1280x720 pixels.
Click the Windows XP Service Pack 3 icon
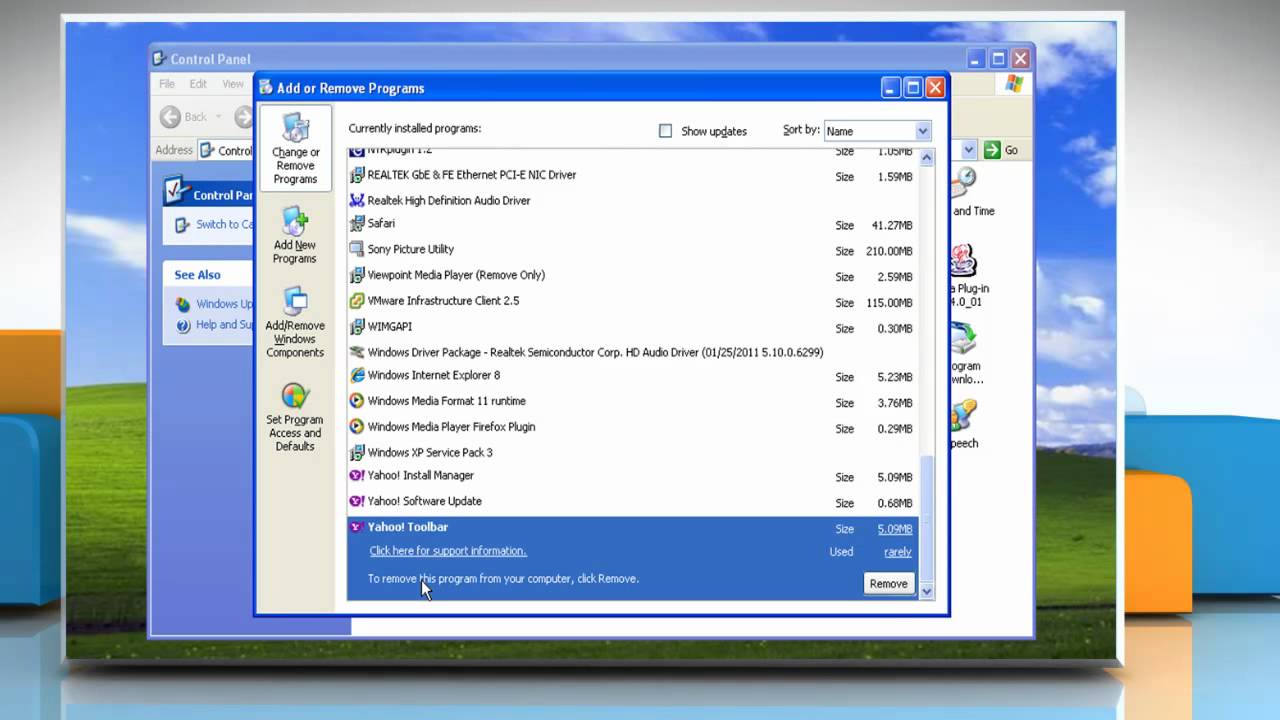pos(357,453)
